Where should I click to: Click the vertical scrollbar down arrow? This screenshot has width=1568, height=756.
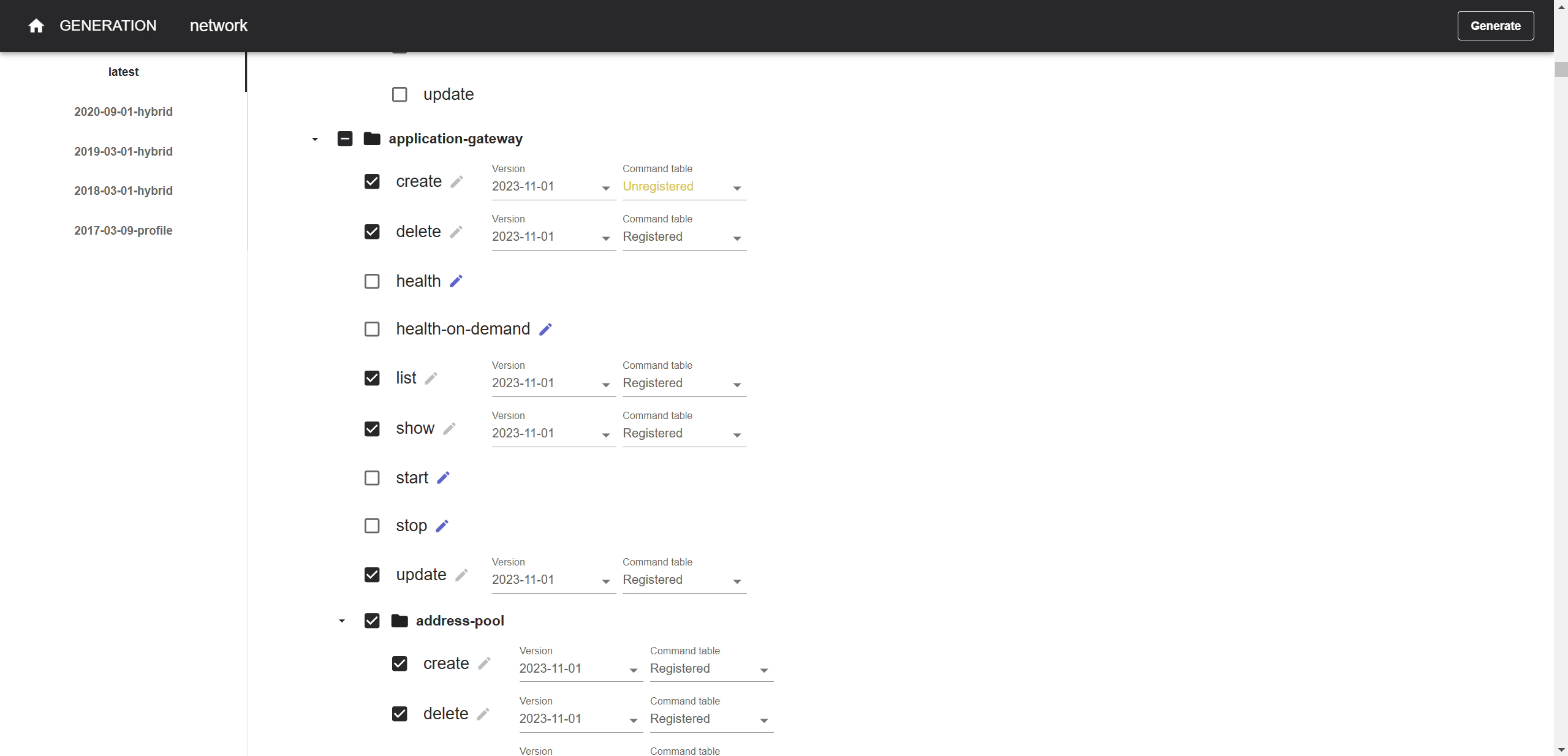point(1560,750)
